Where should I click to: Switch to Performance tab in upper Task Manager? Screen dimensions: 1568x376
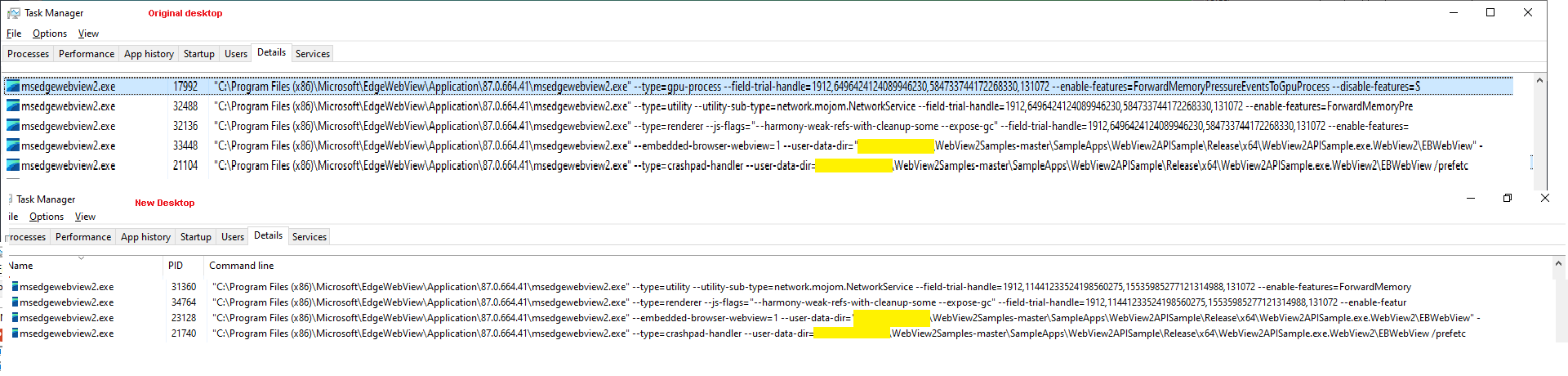click(x=87, y=54)
